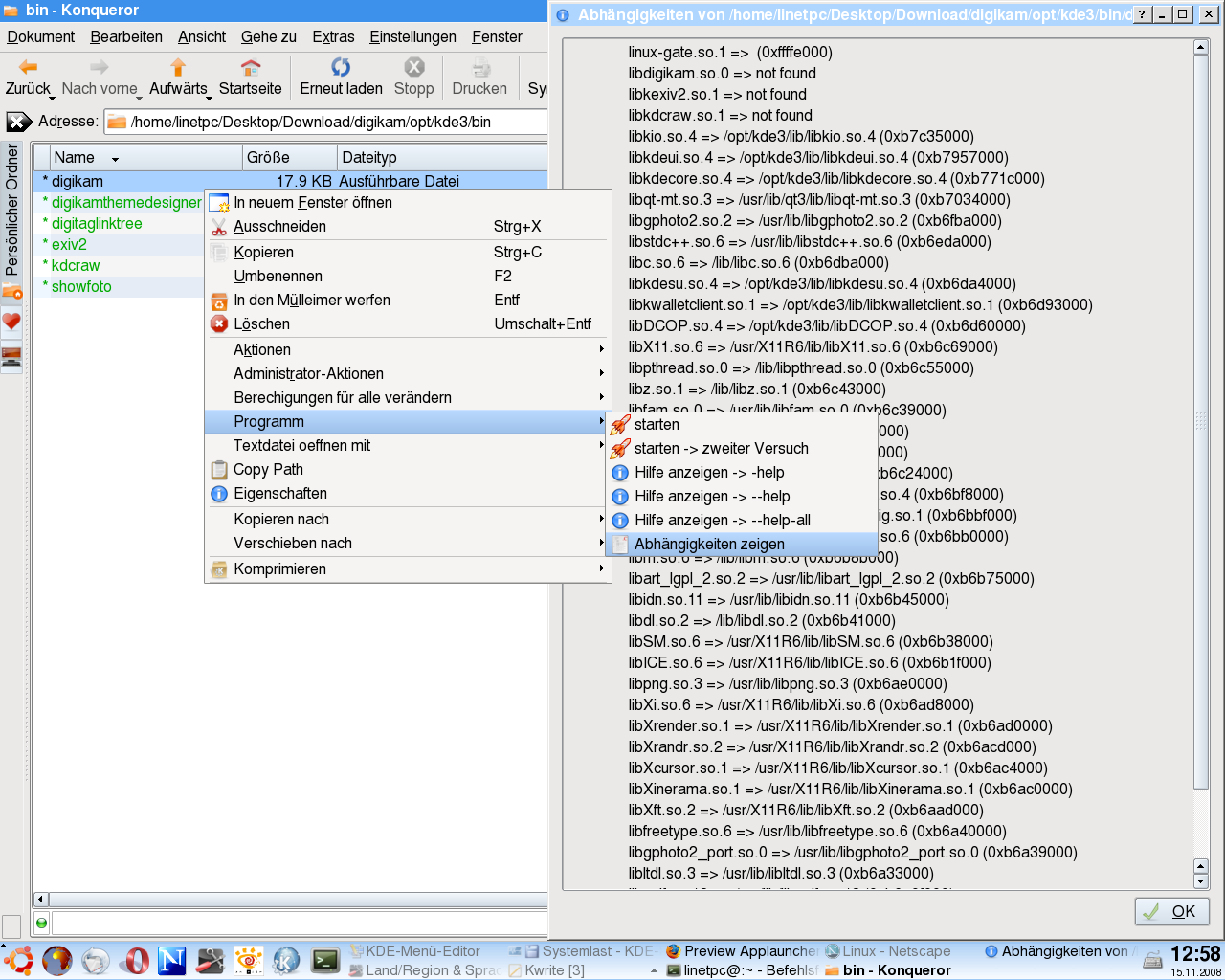Reload with the Erneut laden icon
This screenshot has height=980, width=1225.
[x=341, y=67]
